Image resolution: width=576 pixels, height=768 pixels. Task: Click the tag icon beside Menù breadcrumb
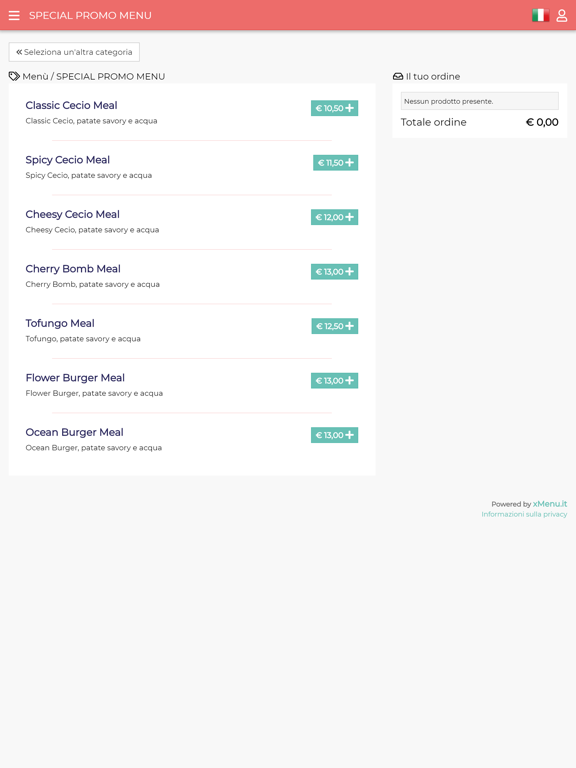[14, 76]
